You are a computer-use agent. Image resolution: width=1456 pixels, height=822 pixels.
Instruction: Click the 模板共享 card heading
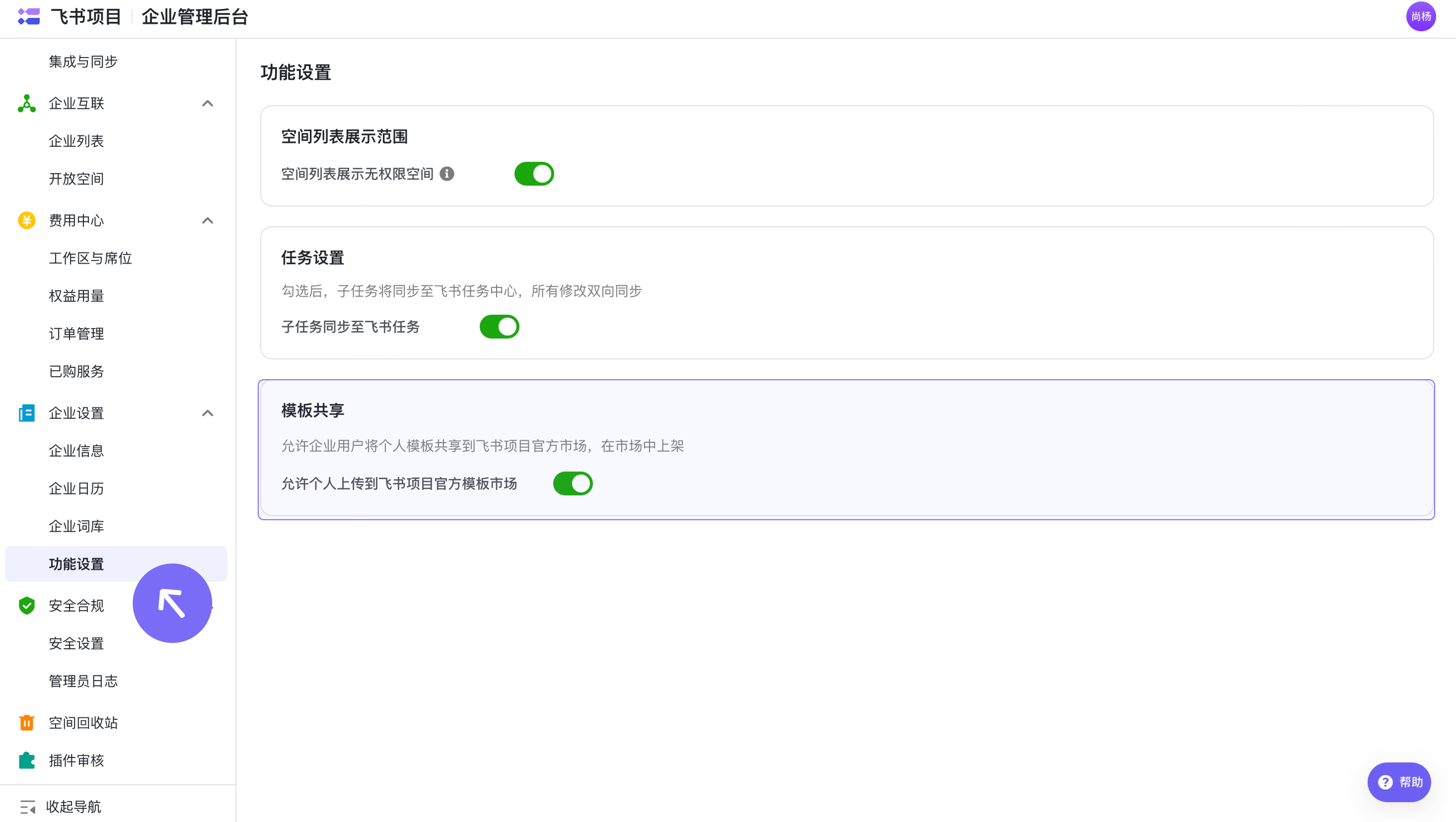tap(313, 411)
